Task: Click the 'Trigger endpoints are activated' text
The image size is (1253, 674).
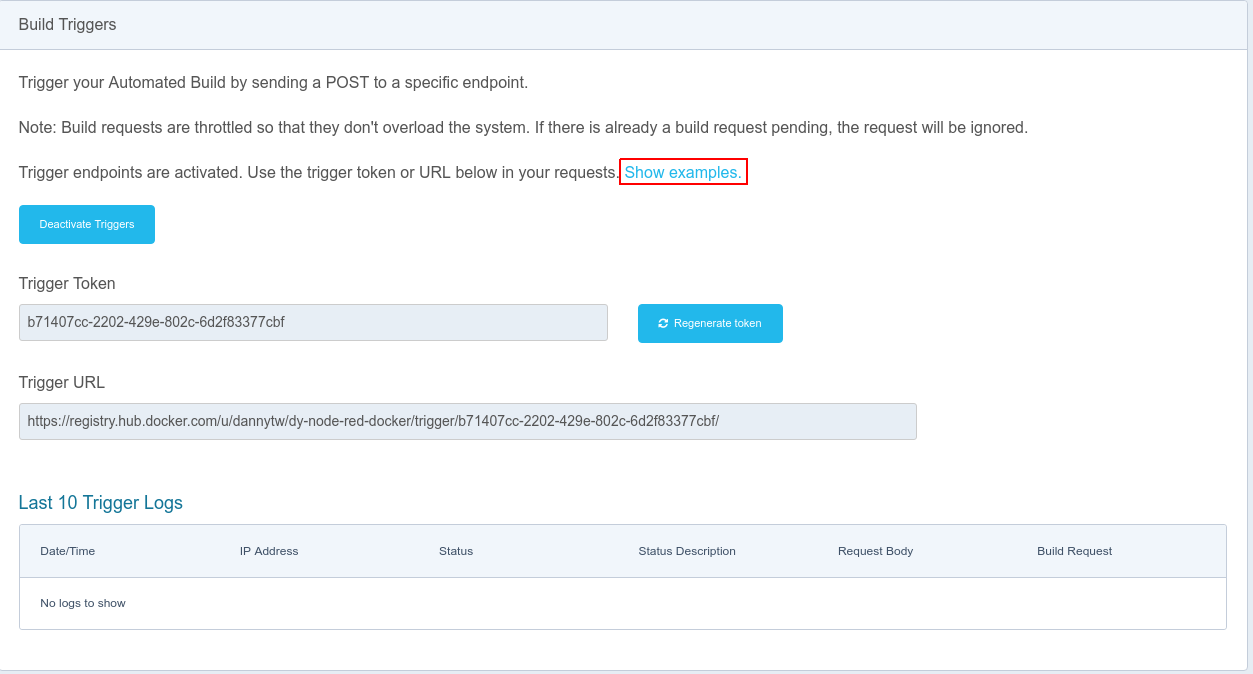Action: tap(318, 173)
